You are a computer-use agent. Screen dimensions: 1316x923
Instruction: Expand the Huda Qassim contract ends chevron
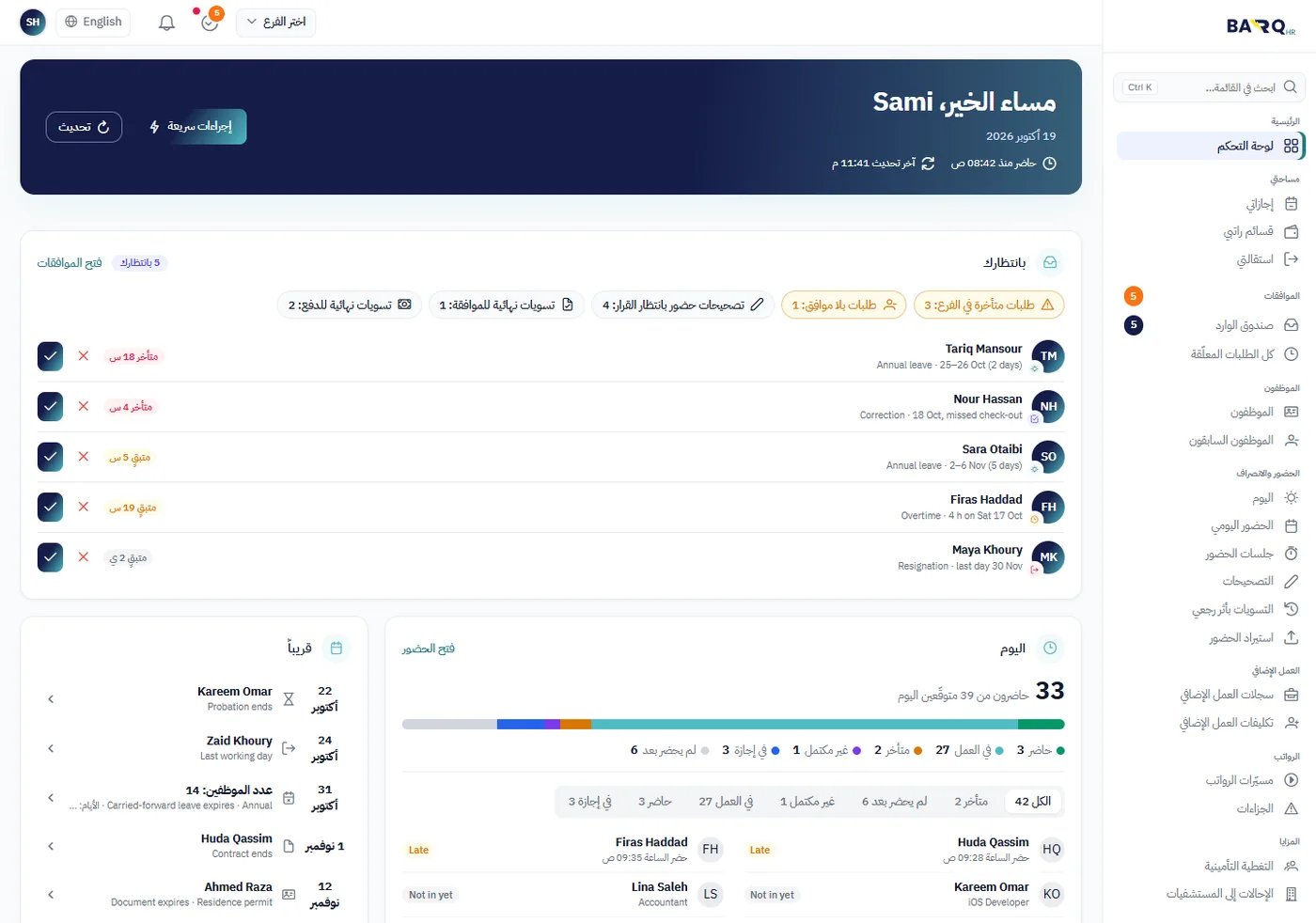coord(51,846)
